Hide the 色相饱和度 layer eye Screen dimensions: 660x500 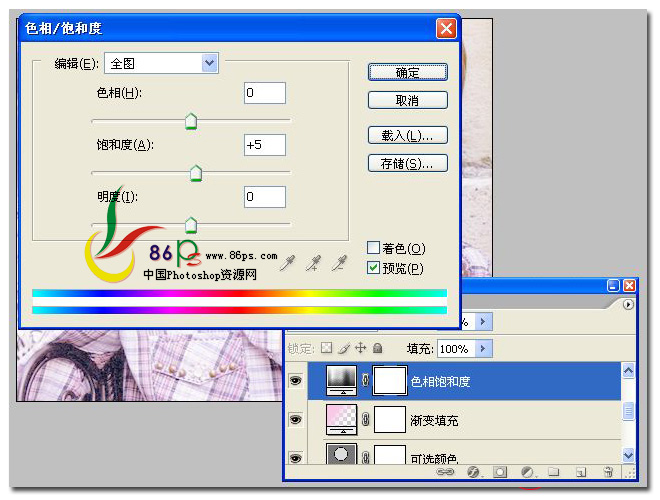(x=295, y=381)
